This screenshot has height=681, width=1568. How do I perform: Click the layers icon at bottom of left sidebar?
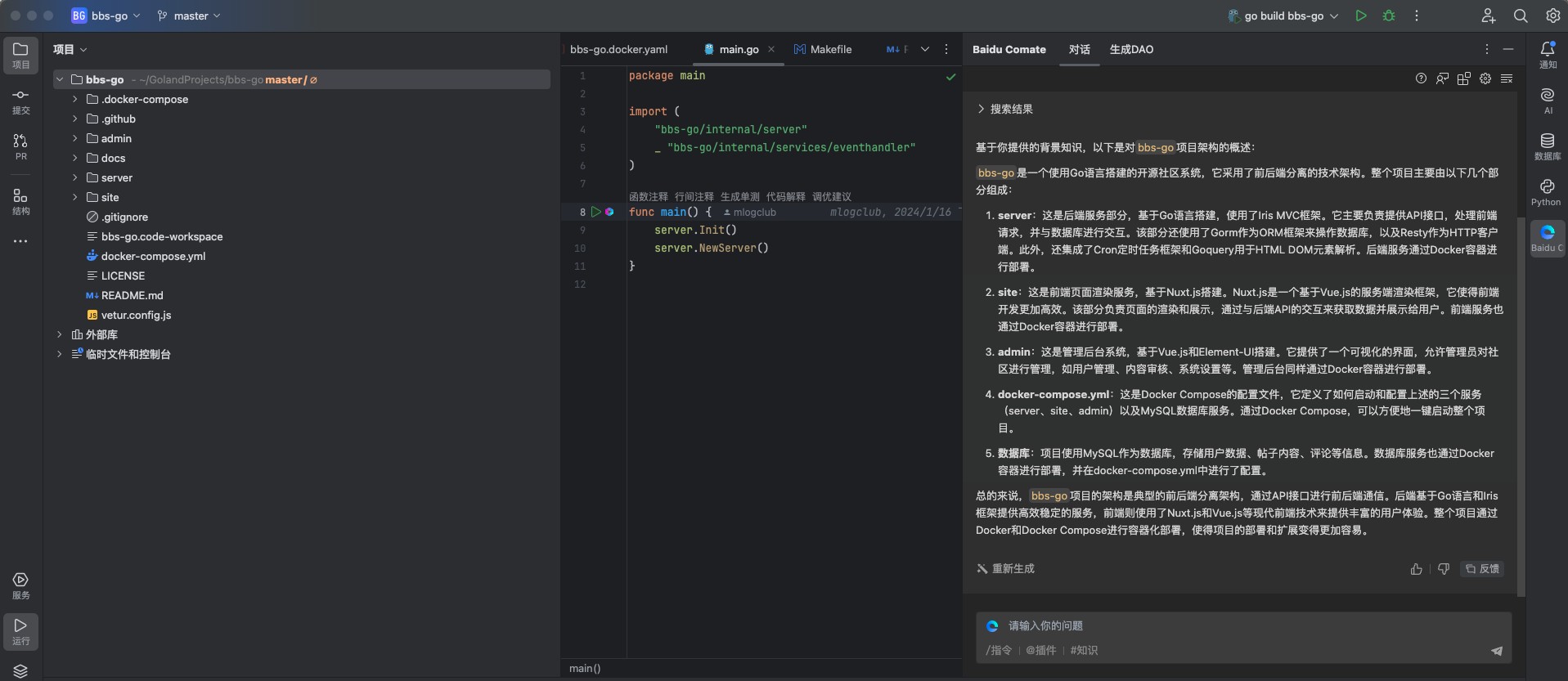pyautogui.click(x=20, y=670)
